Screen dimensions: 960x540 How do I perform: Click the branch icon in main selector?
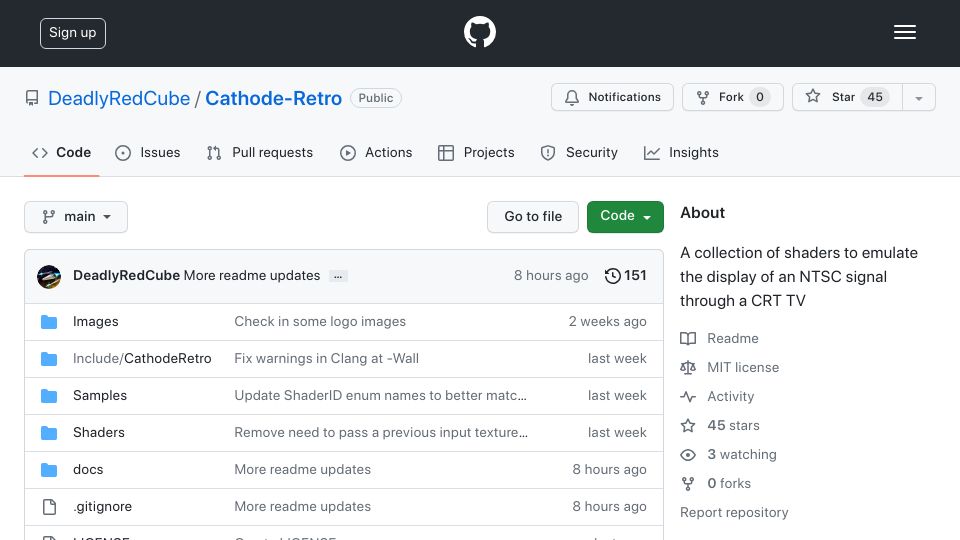pyautogui.click(x=48, y=217)
